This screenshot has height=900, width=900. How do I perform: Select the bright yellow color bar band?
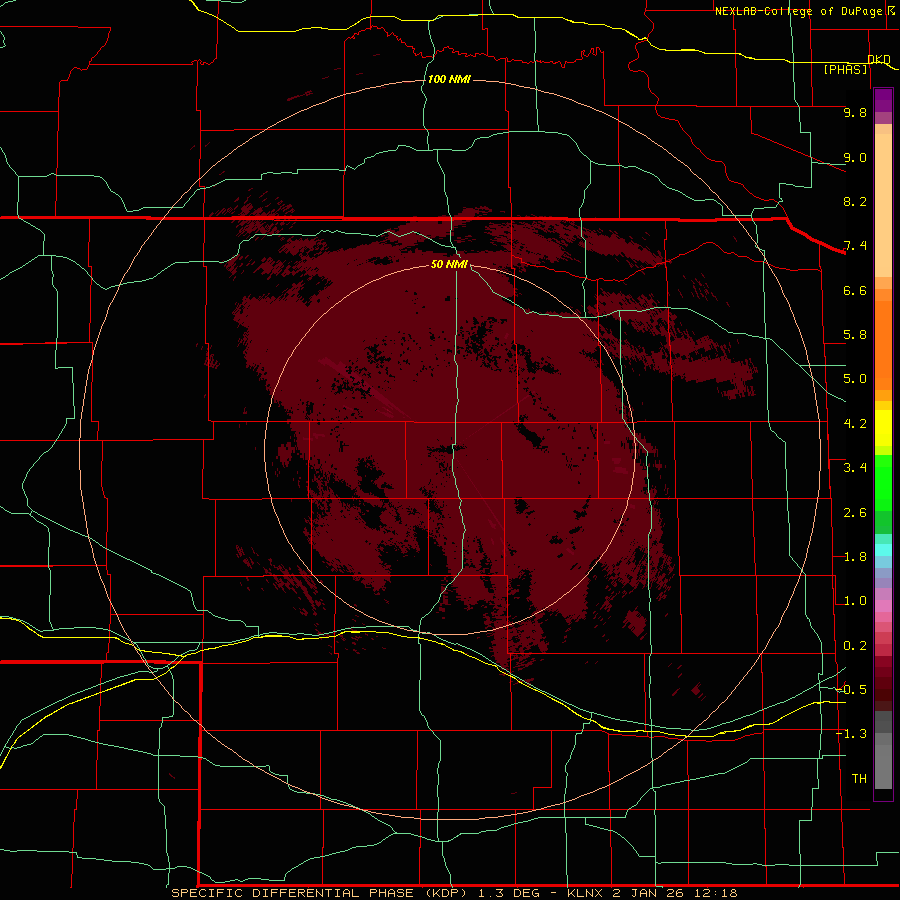tap(883, 428)
